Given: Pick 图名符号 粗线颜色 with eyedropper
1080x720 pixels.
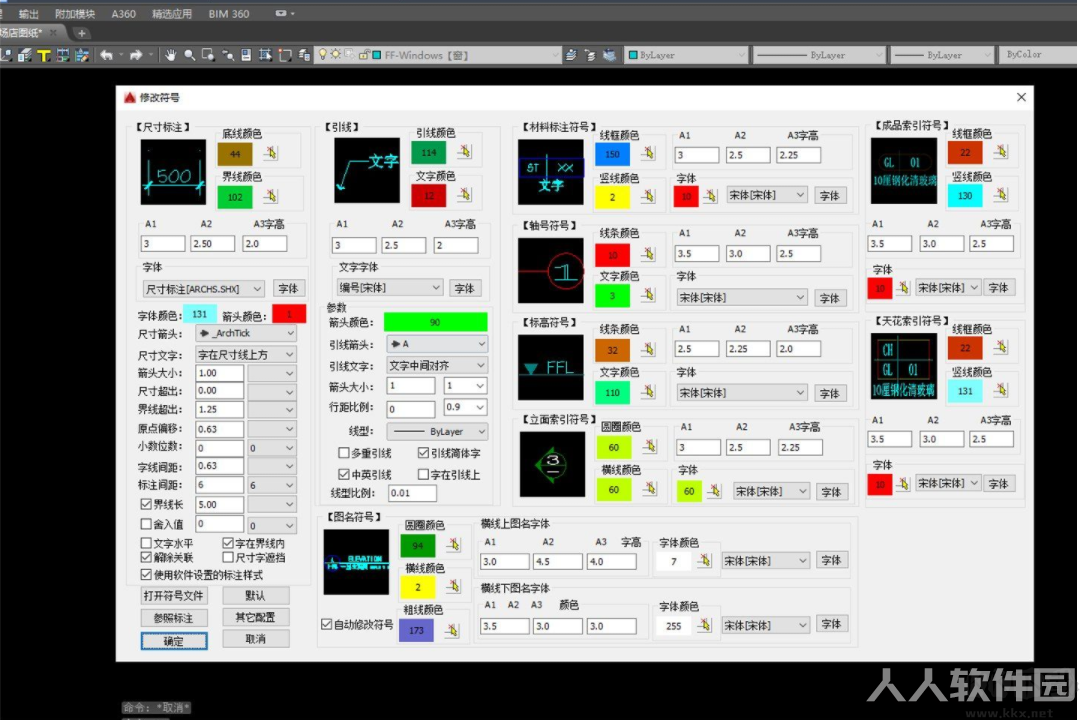Looking at the screenshot, I should pos(451,630).
